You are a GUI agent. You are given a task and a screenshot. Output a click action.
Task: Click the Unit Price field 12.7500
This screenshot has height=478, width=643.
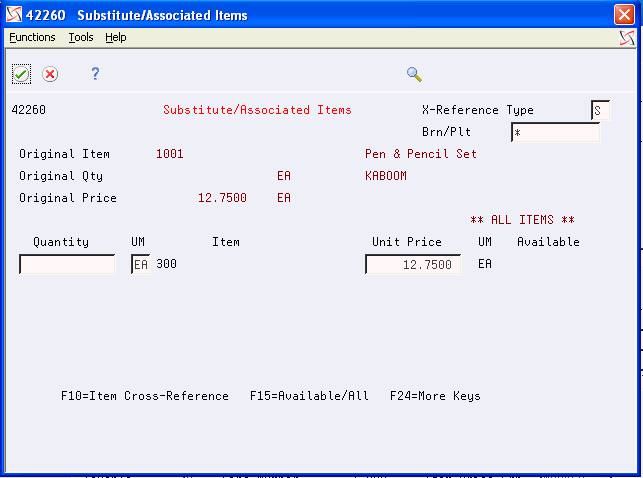coord(413,264)
